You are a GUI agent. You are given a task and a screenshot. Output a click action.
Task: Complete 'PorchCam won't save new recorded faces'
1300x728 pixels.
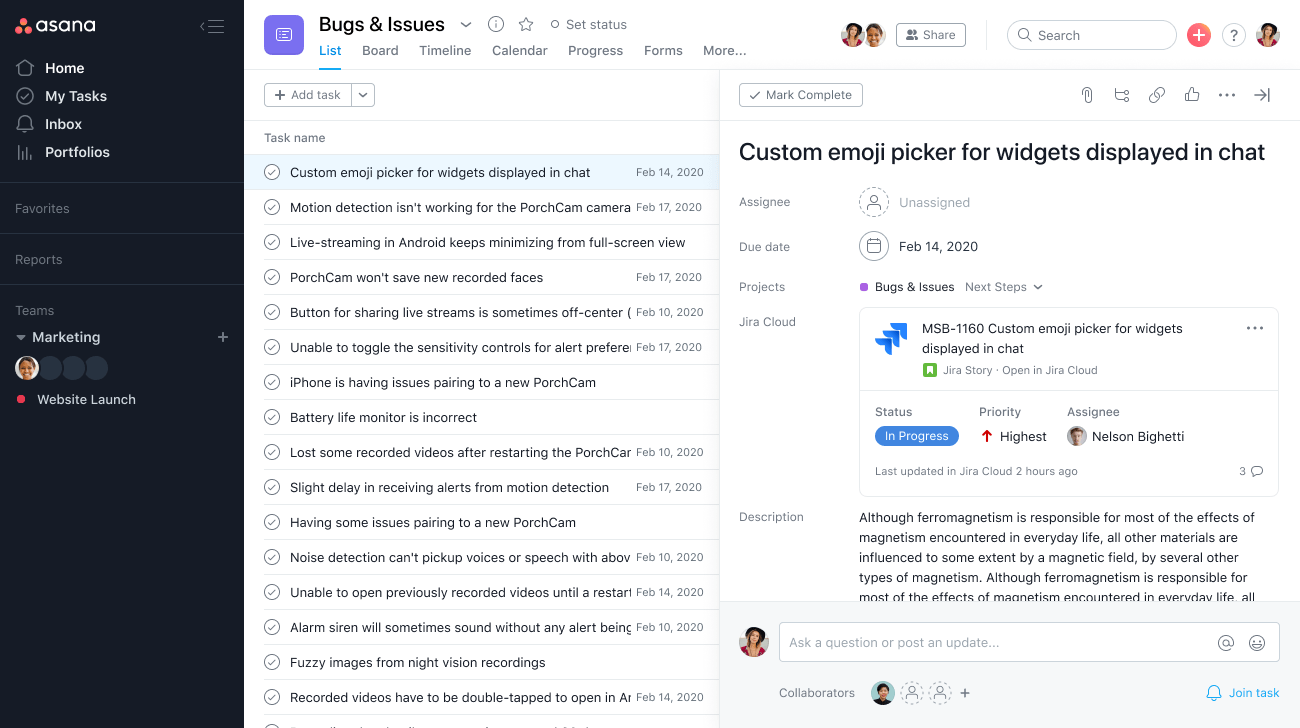[272, 277]
